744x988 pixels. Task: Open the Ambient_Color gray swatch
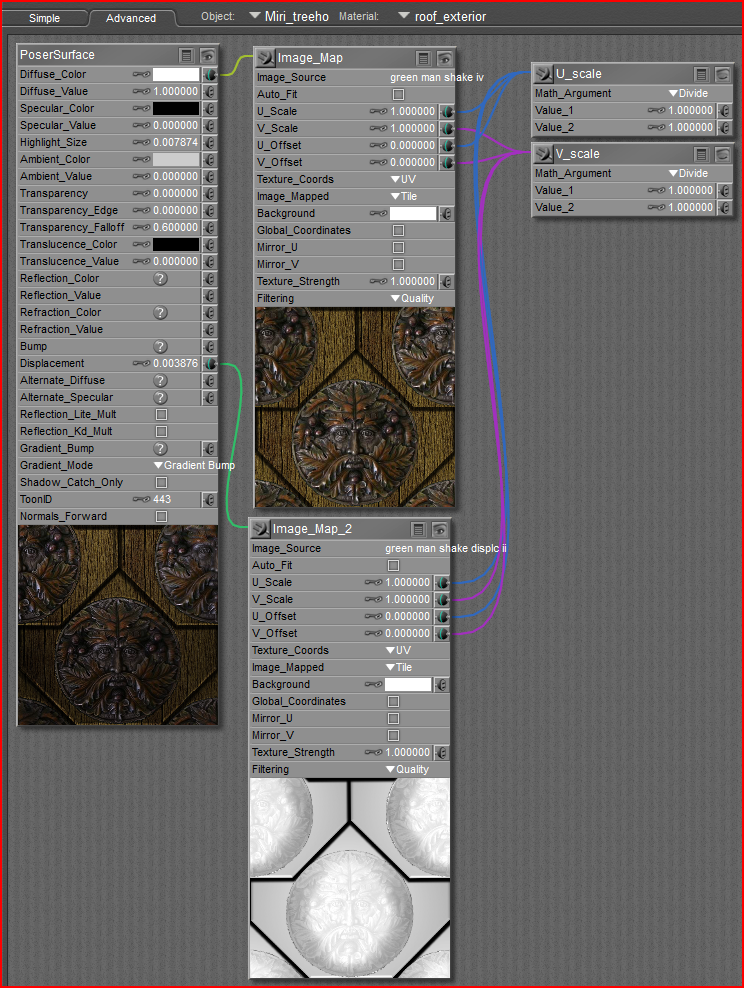176,159
